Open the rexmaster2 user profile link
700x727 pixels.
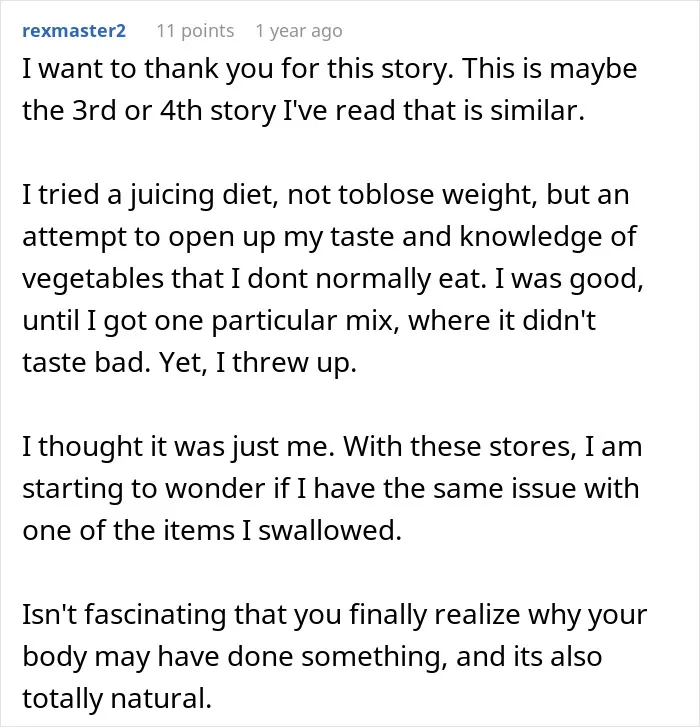coord(74,31)
